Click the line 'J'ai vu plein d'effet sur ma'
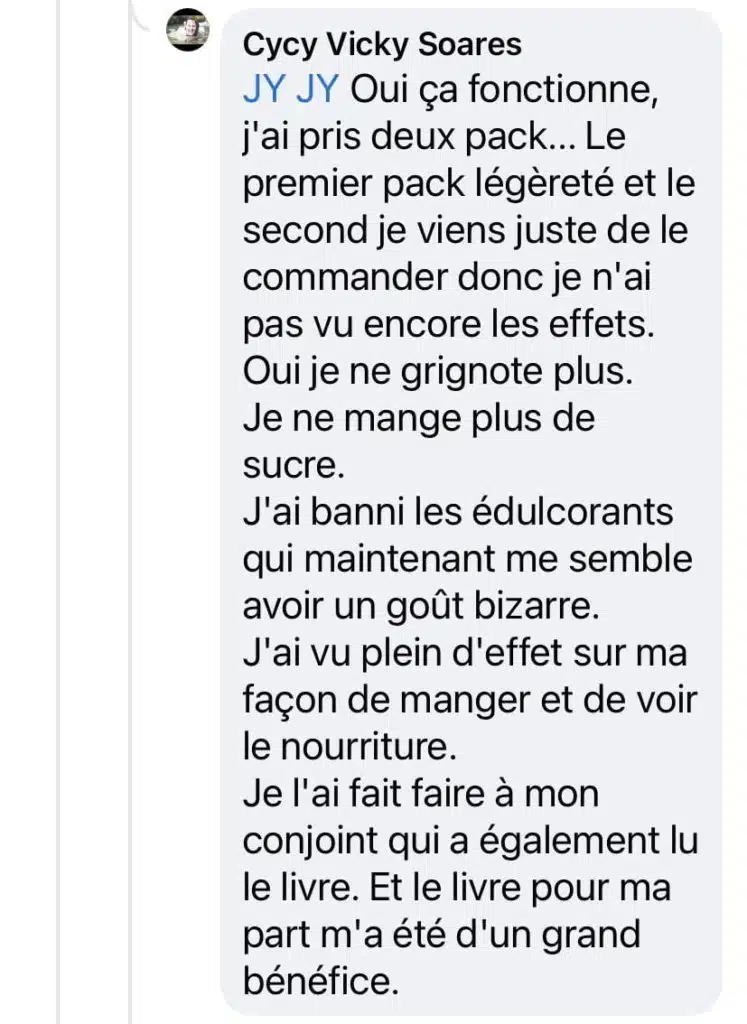The height and width of the screenshot is (1024, 747). [x=465, y=653]
